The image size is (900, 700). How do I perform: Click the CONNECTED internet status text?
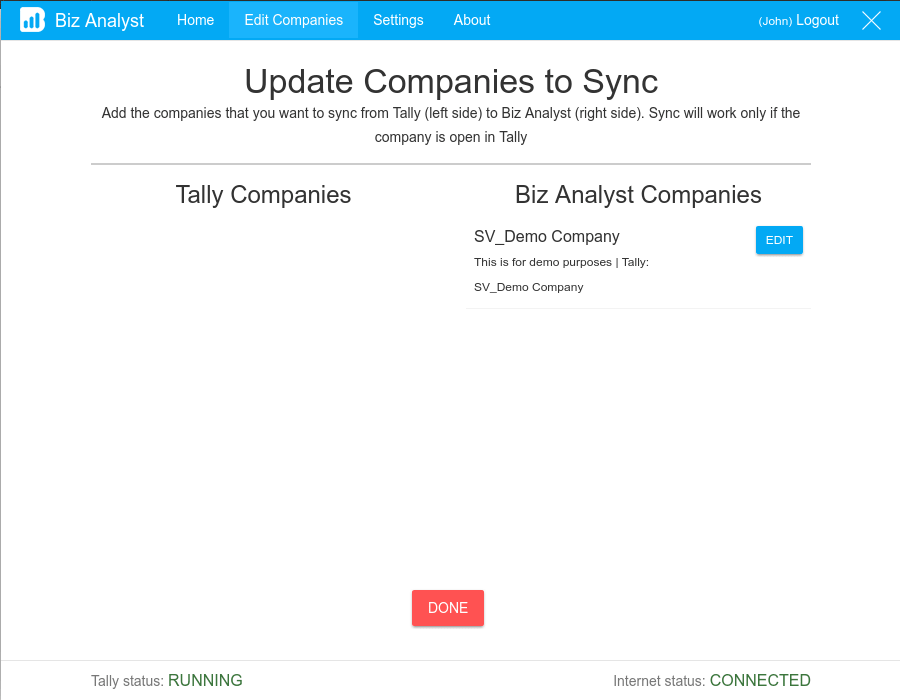pyautogui.click(x=760, y=680)
